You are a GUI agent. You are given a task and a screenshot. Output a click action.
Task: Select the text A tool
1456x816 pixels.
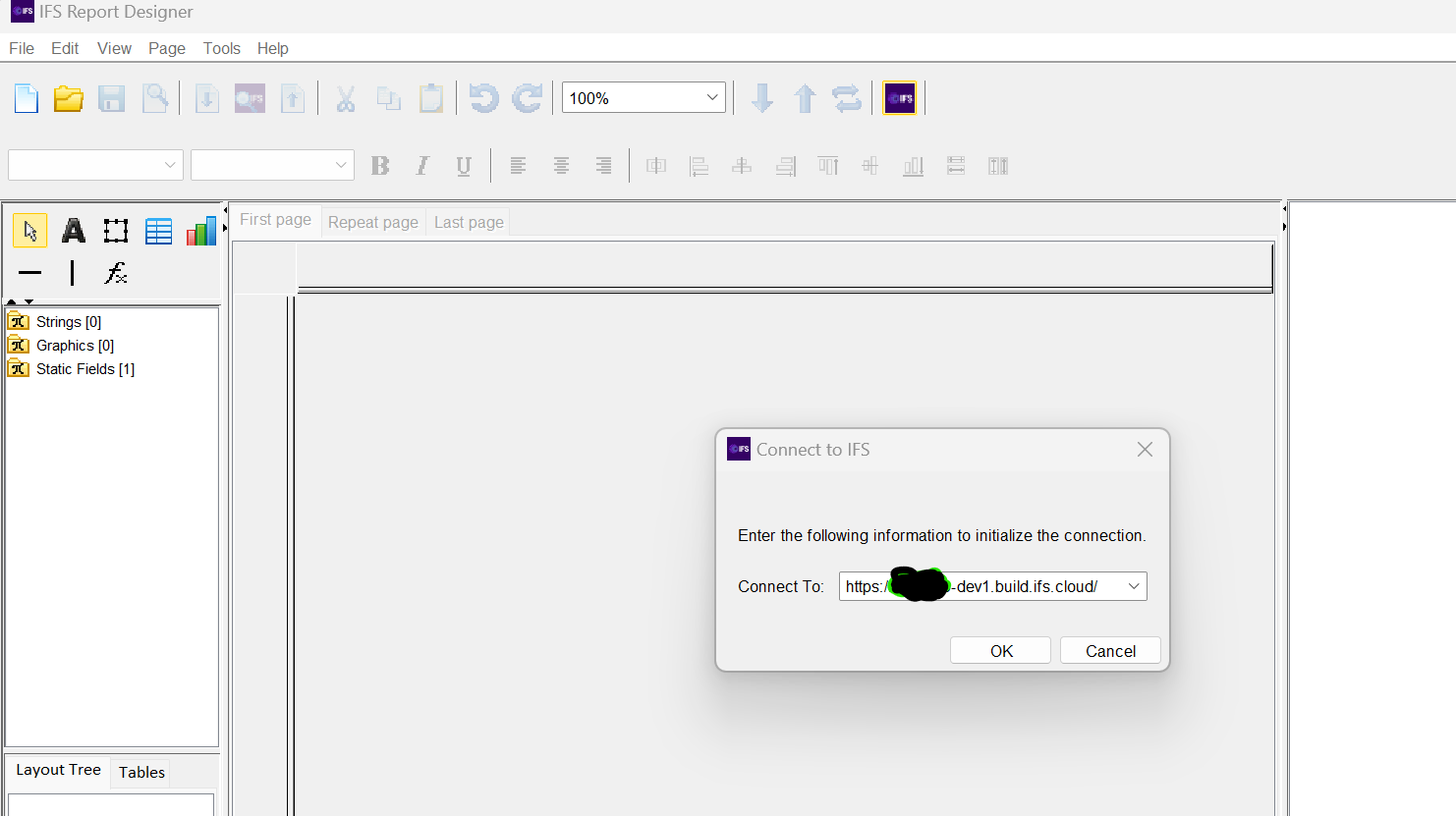(74, 231)
